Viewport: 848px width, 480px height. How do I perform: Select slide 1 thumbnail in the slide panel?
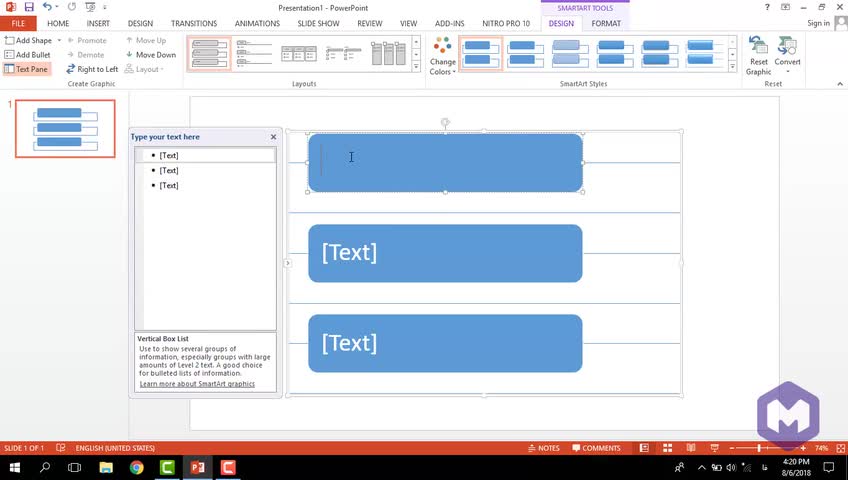(65, 129)
